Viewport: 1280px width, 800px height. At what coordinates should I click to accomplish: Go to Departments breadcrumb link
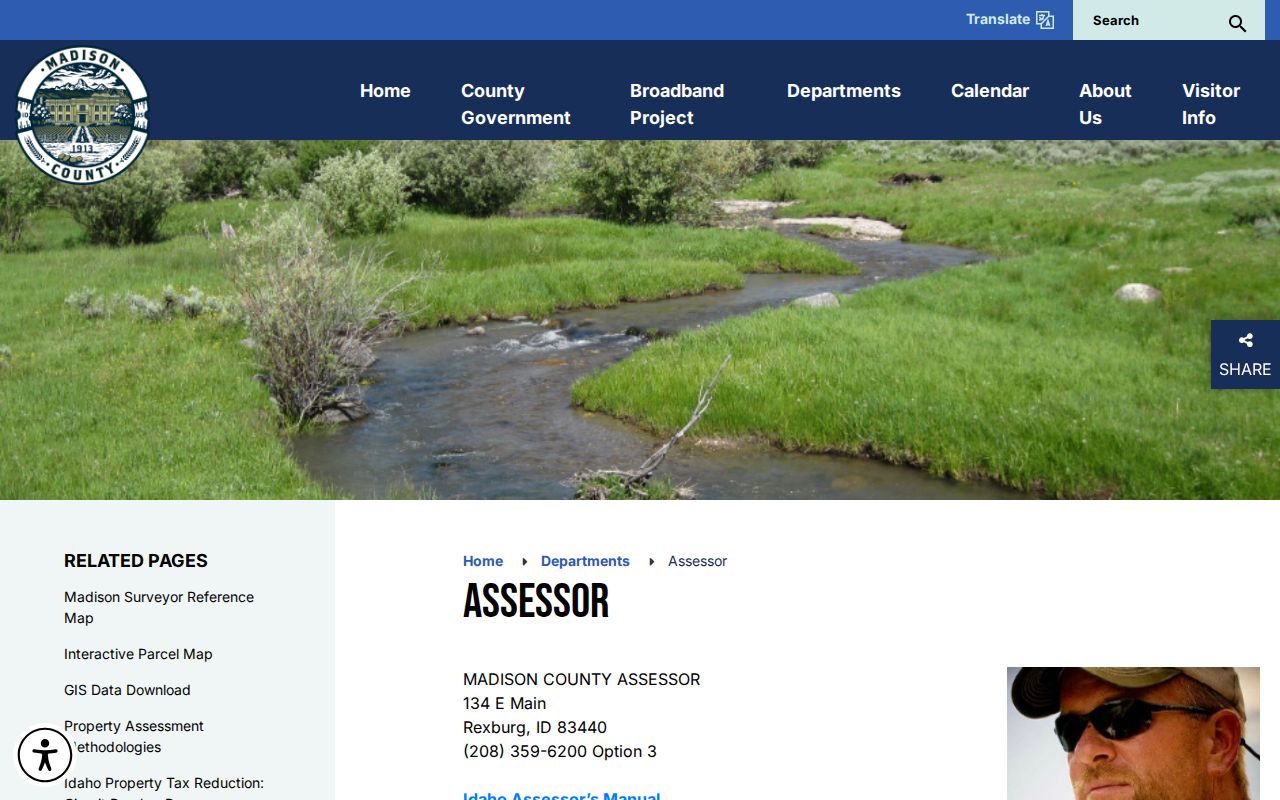click(x=585, y=561)
